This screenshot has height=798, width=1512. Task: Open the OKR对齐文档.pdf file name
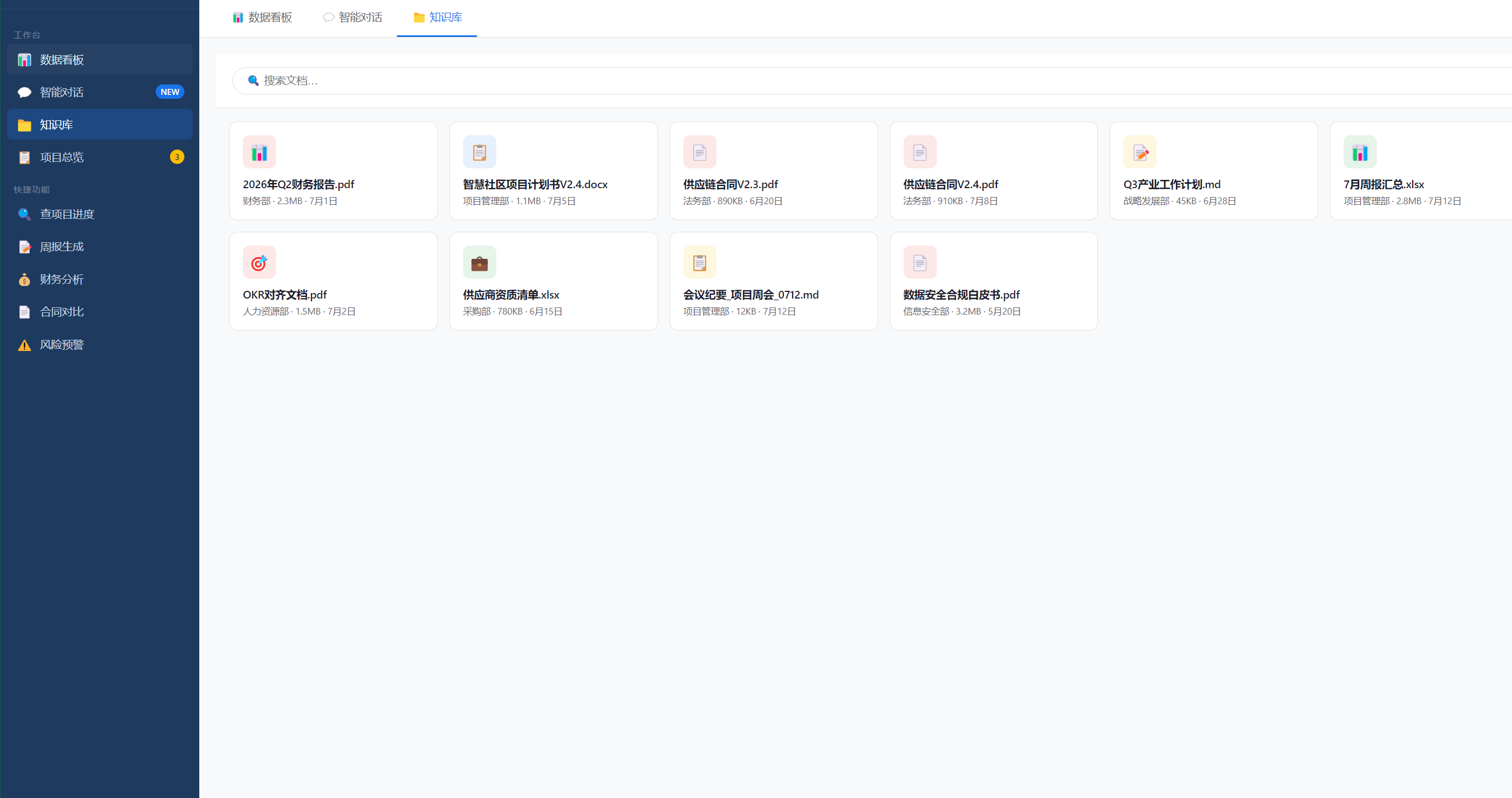[285, 295]
